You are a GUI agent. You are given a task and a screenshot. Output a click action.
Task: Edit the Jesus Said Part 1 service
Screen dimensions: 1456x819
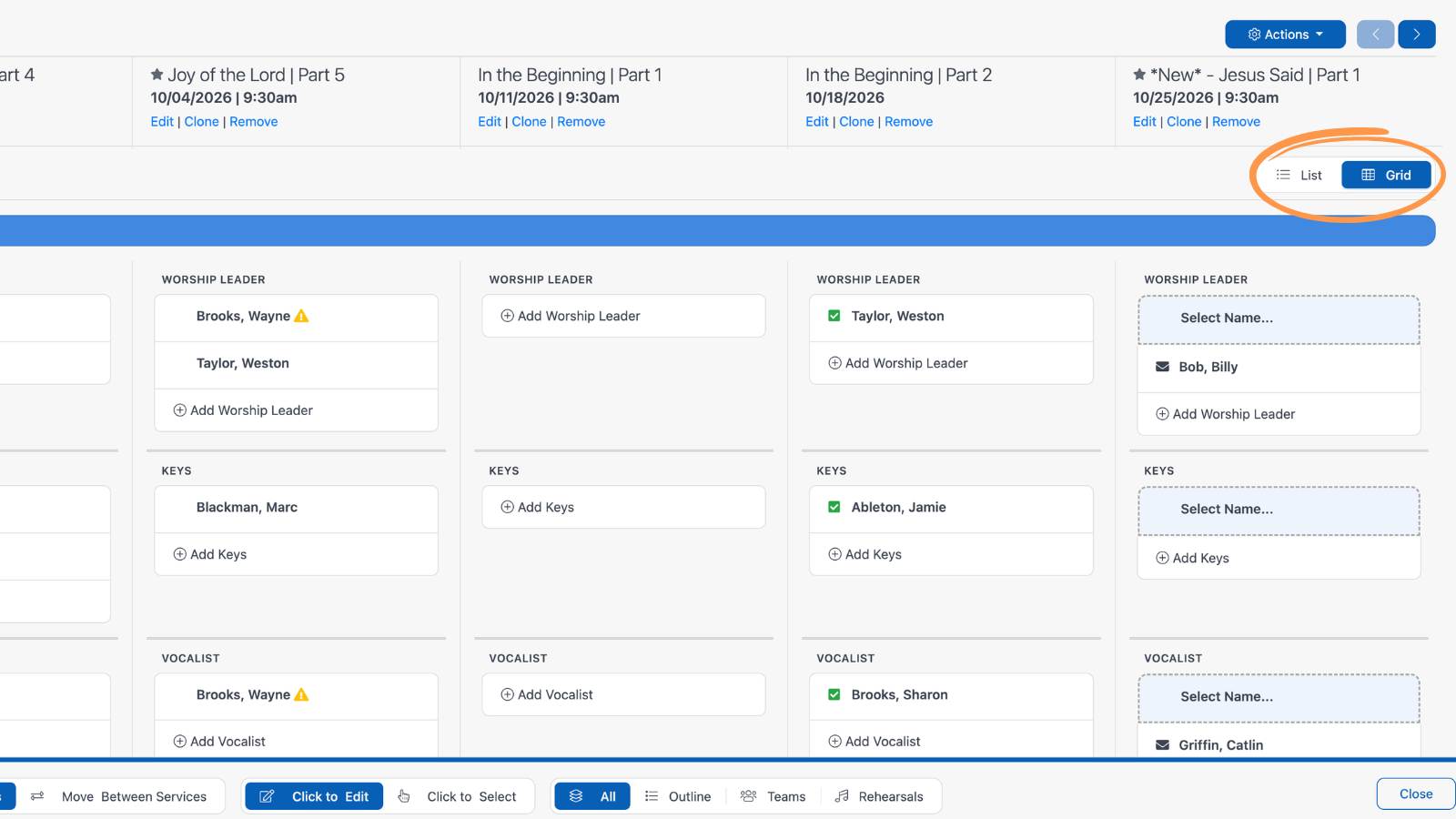pos(1145,121)
